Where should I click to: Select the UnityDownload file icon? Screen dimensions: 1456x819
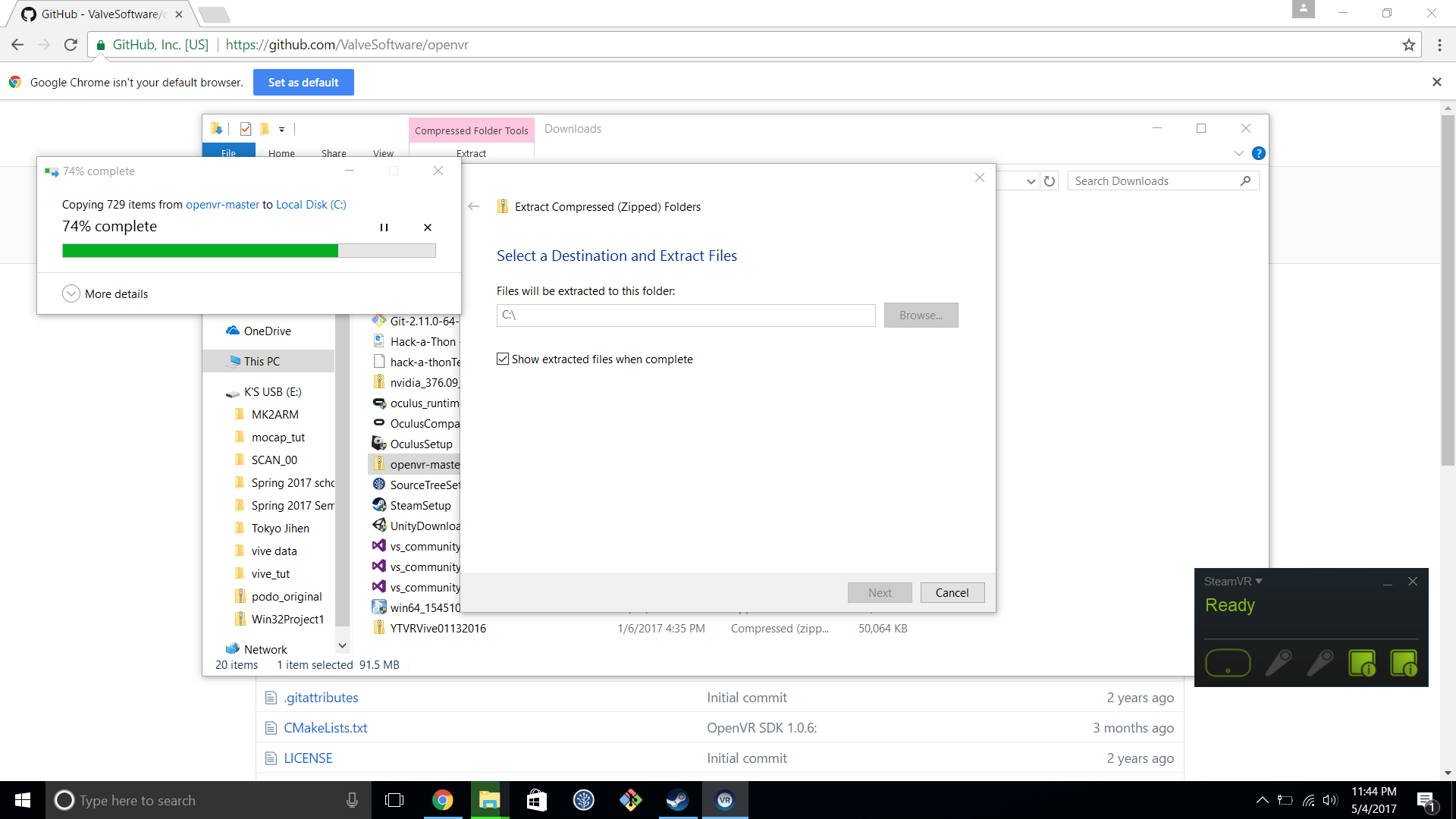pos(379,526)
